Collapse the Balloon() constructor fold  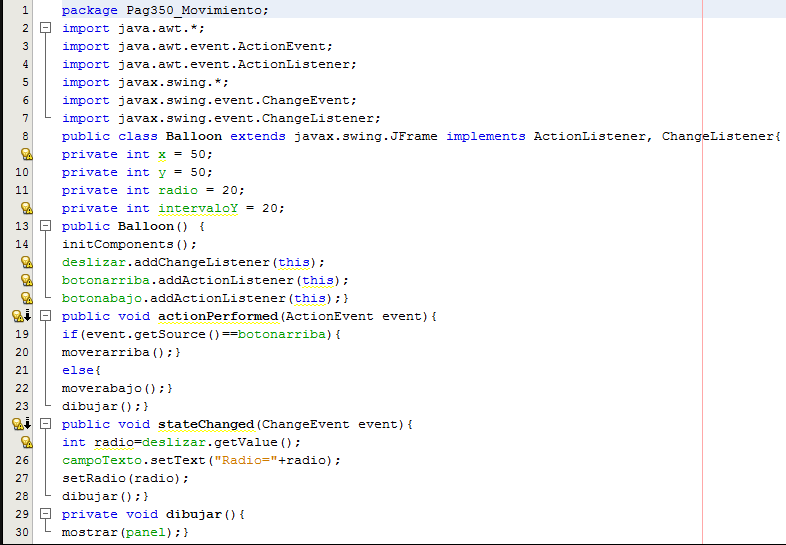coord(46,226)
